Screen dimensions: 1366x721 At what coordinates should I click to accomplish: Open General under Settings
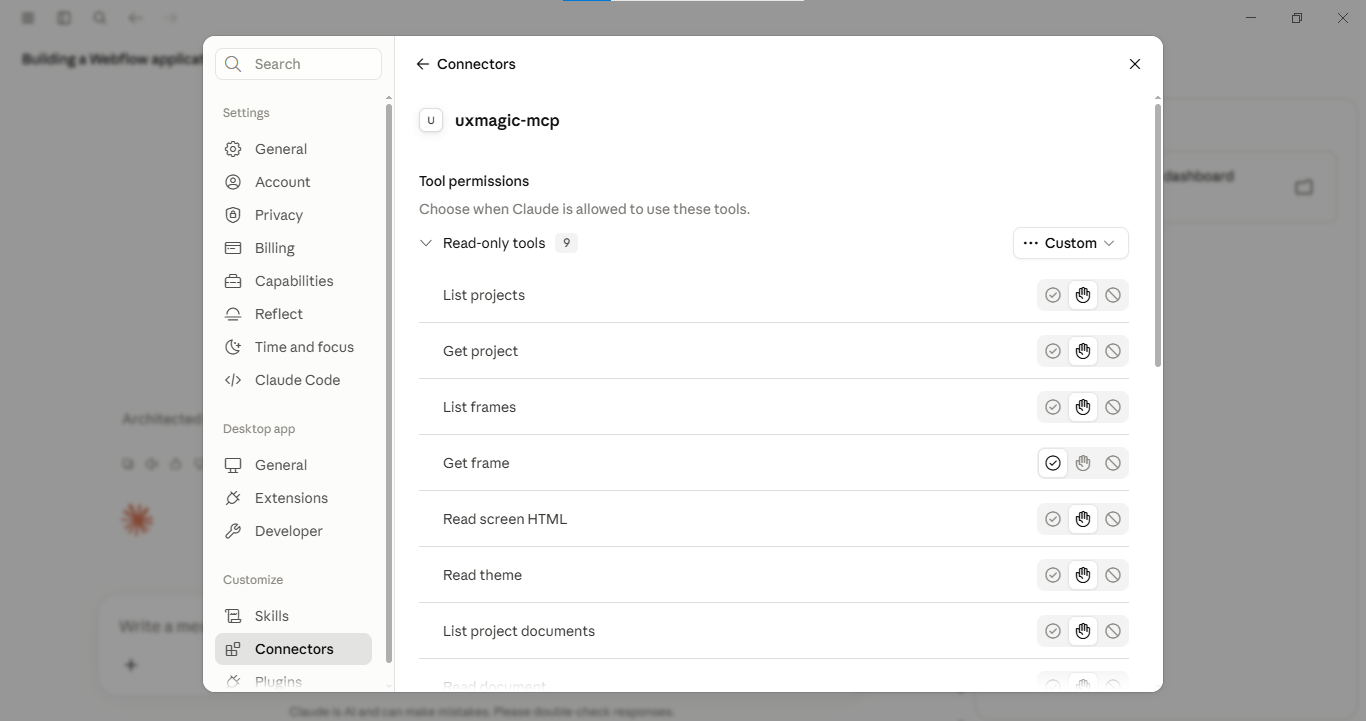point(293,149)
